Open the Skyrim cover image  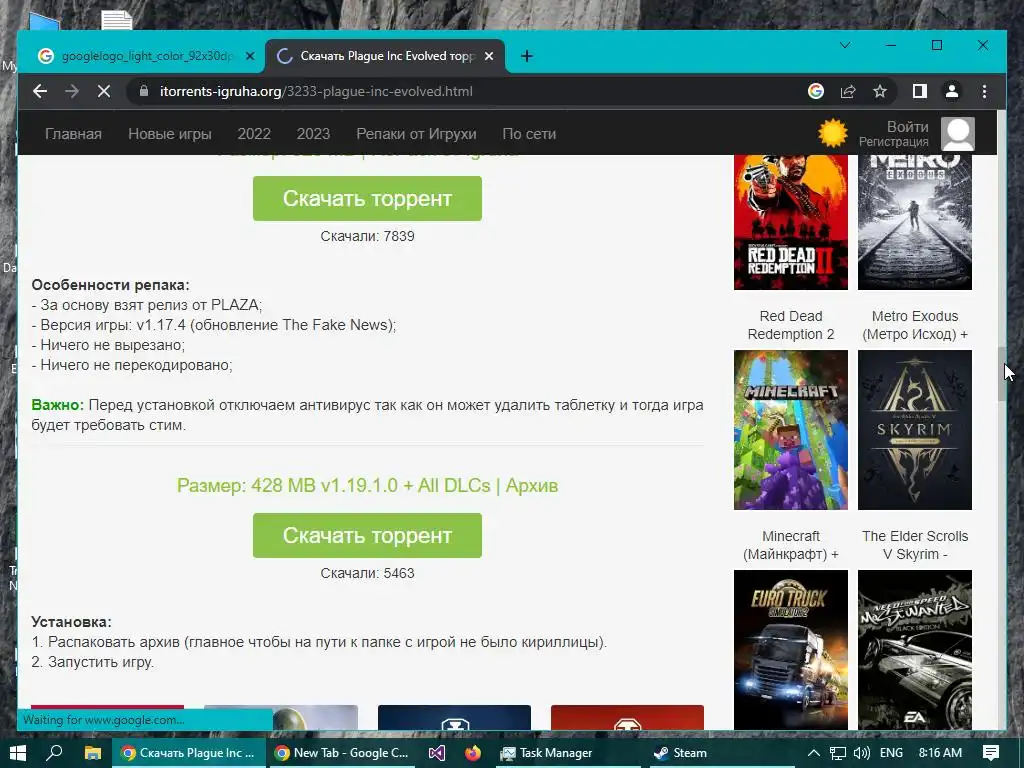[x=914, y=430]
